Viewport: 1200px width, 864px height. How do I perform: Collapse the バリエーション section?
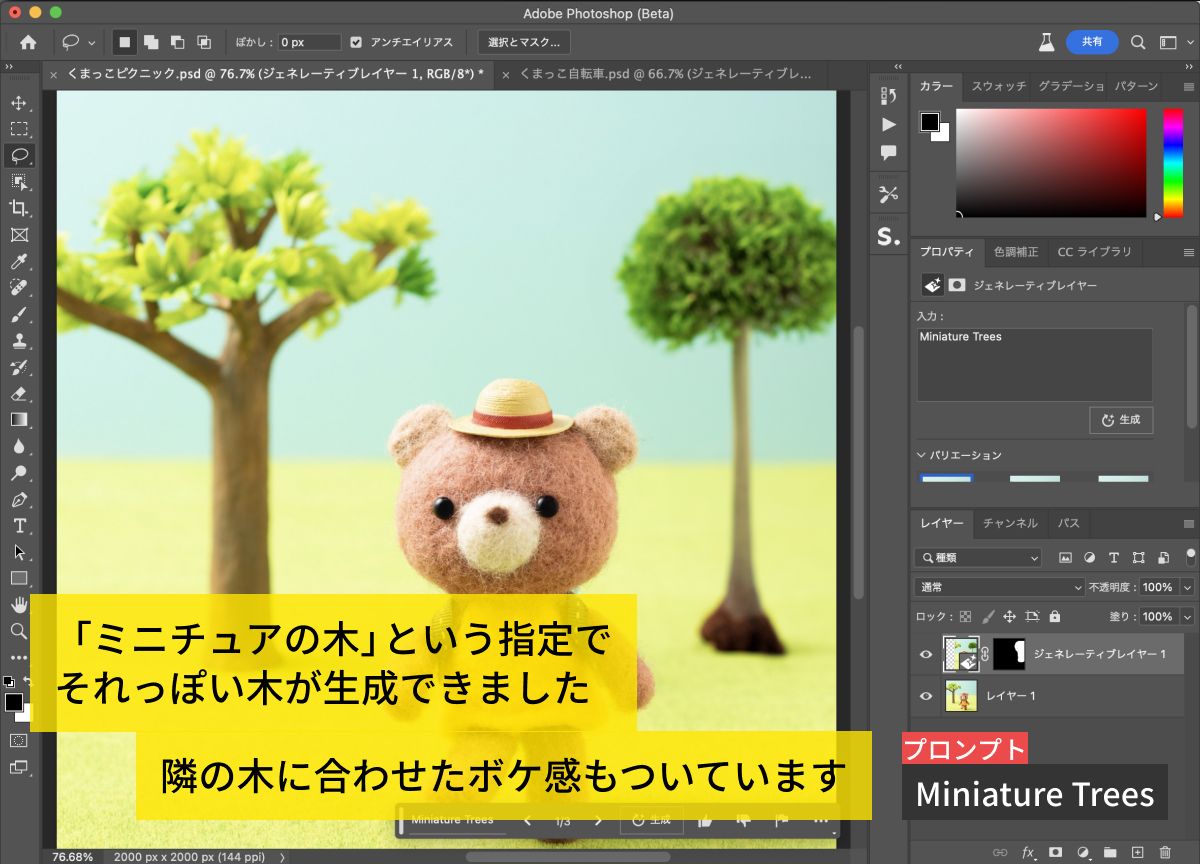(x=922, y=455)
